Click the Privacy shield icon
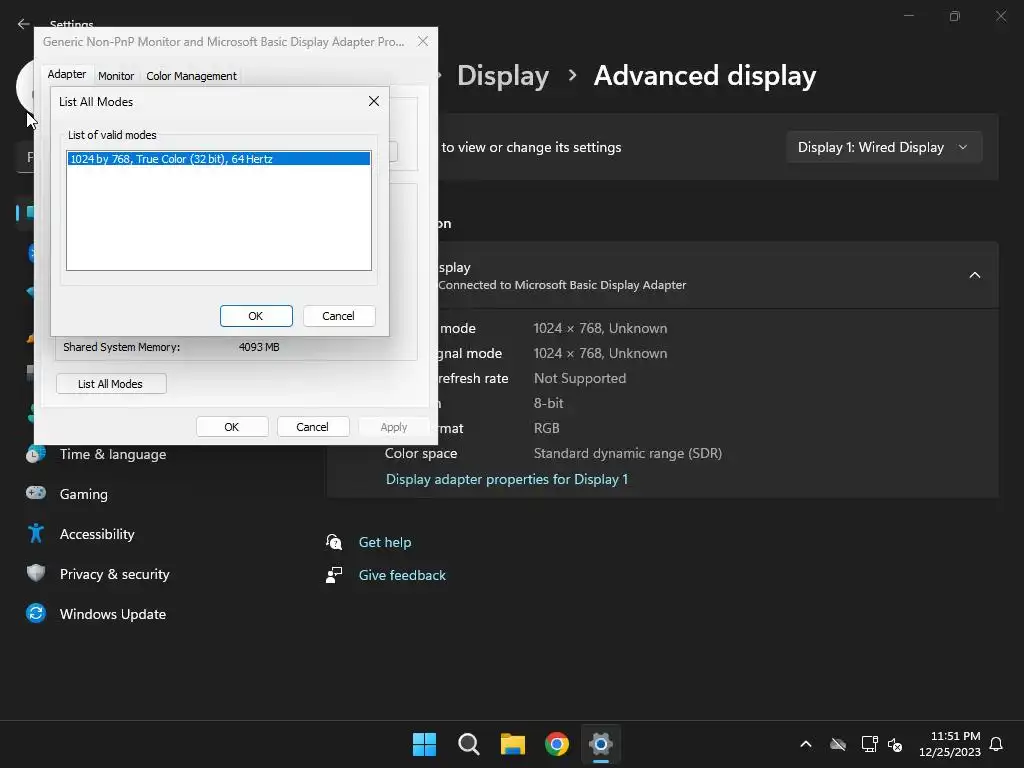This screenshot has height=768, width=1024. tap(36, 573)
